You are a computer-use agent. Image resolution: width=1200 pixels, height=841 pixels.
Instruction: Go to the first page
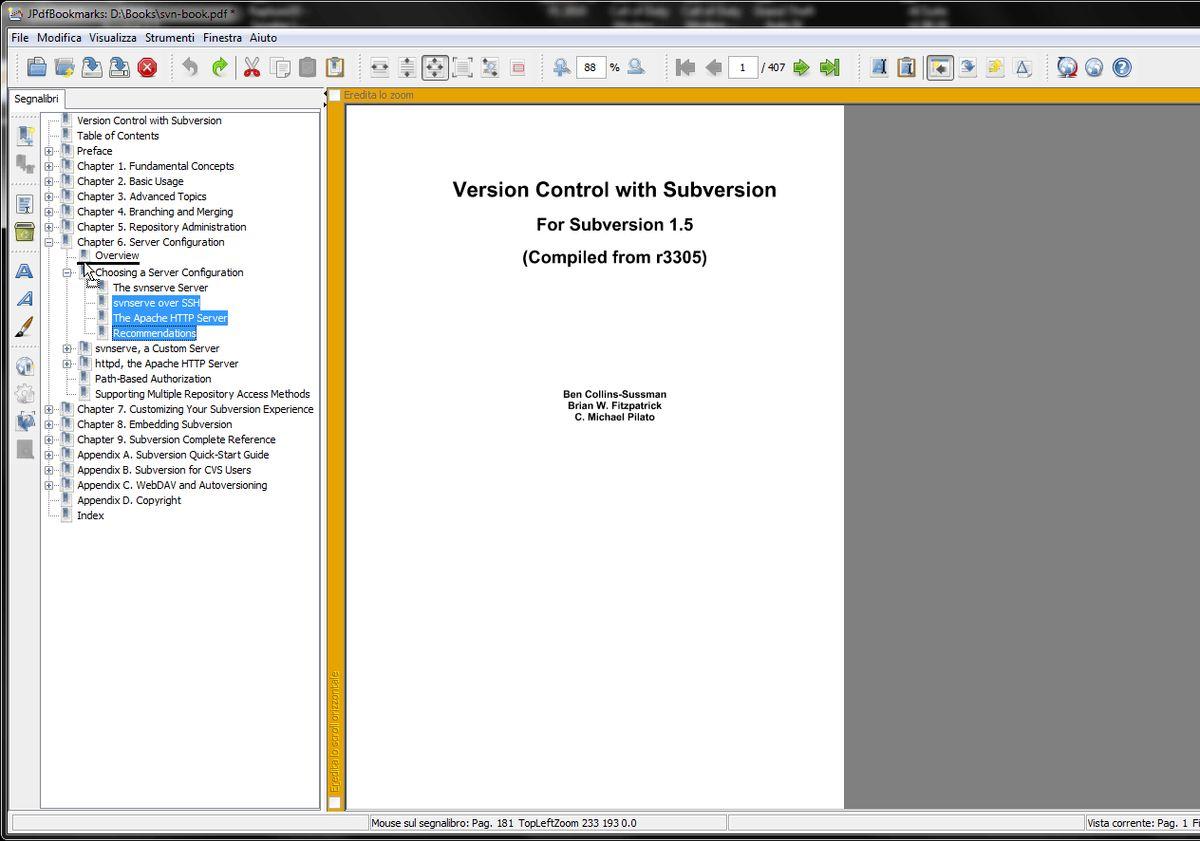coord(685,67)
